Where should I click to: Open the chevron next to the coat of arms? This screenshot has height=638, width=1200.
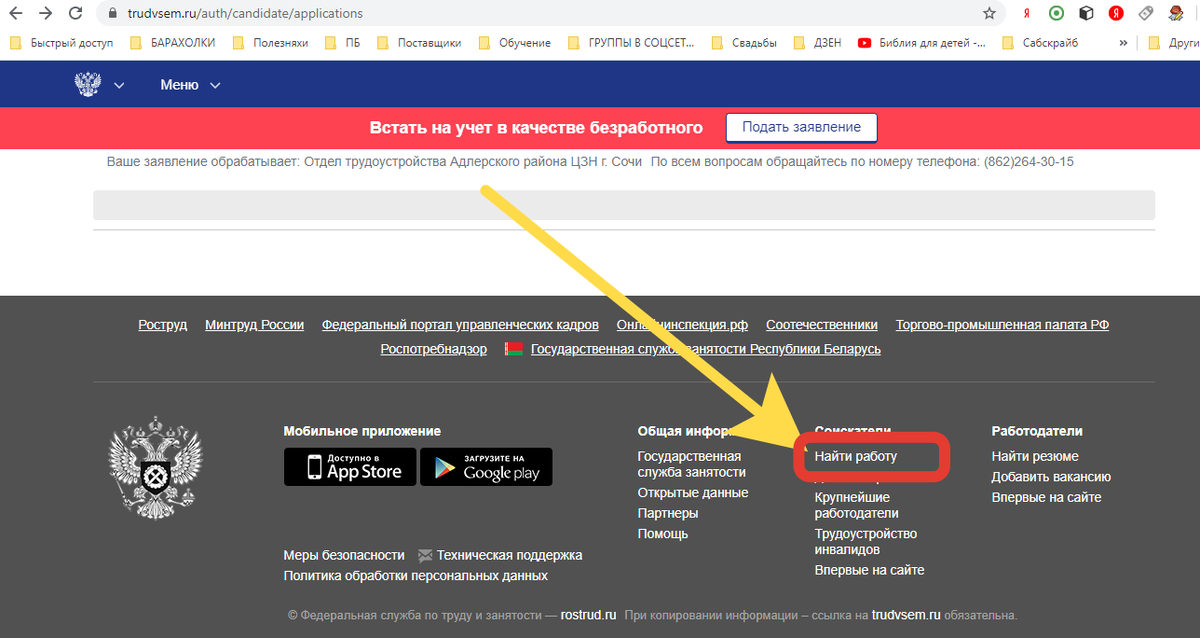(120, 86)
